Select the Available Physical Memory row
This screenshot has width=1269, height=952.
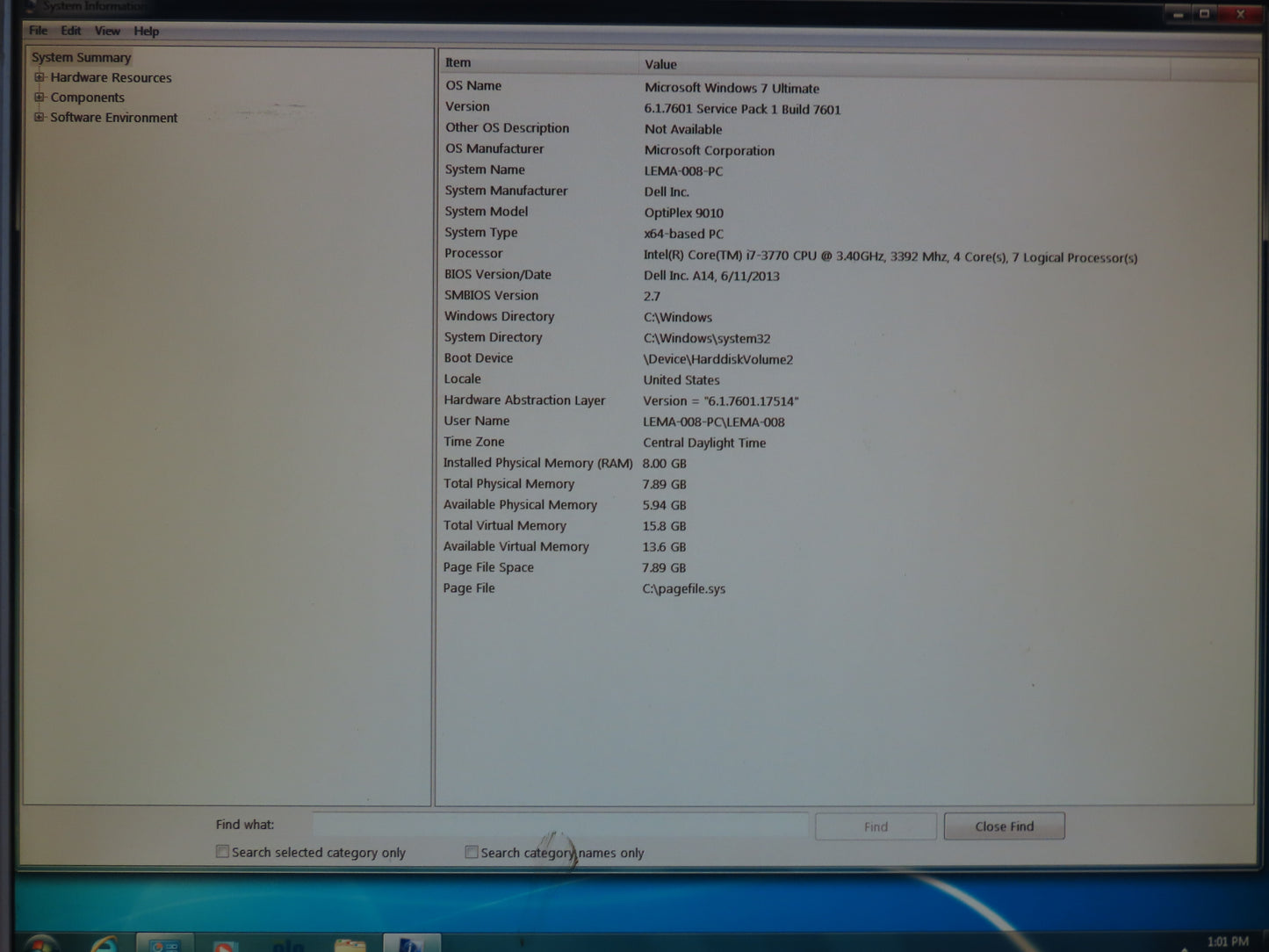click(520, 505)
